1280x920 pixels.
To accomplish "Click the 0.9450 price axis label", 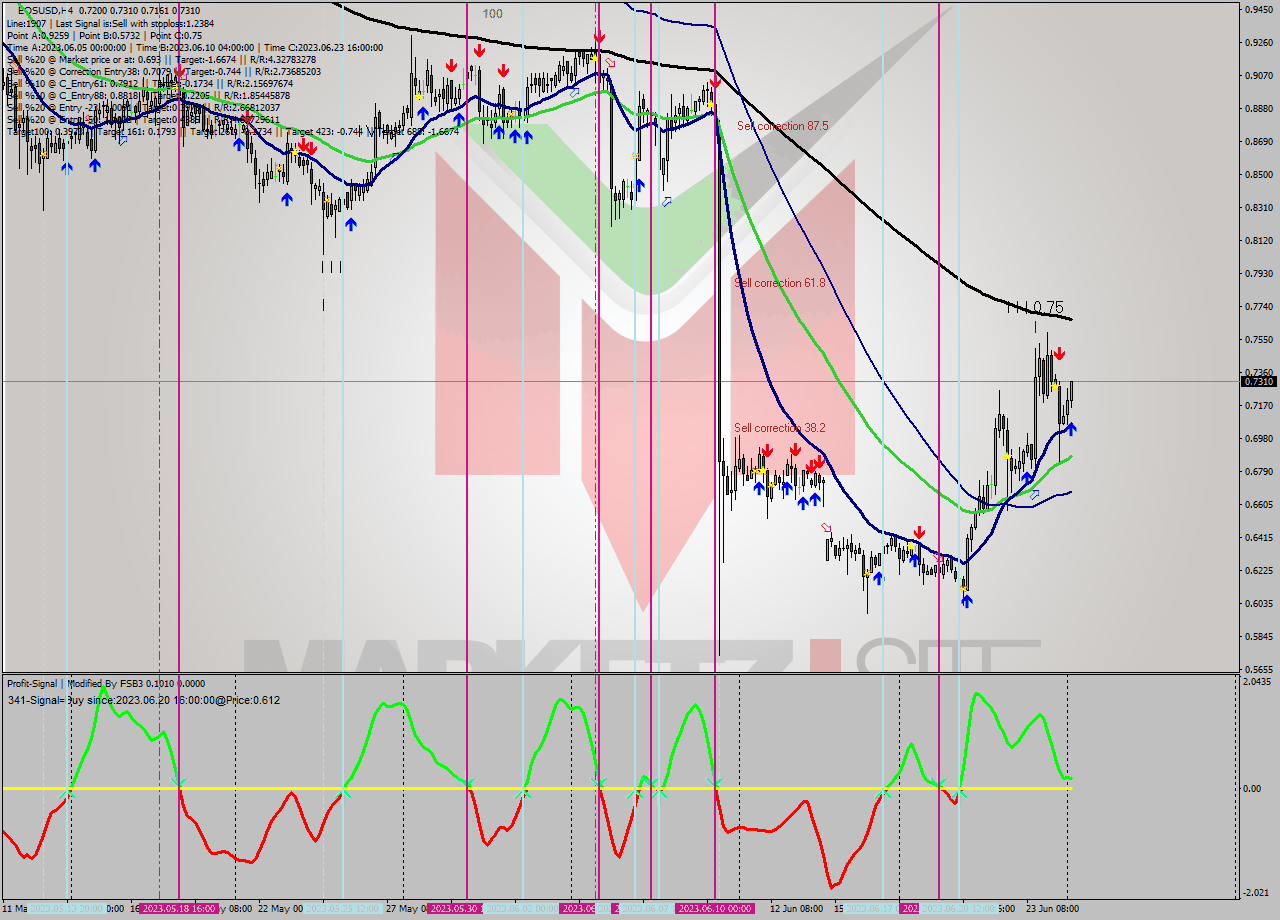I will tap(1258, 9).
